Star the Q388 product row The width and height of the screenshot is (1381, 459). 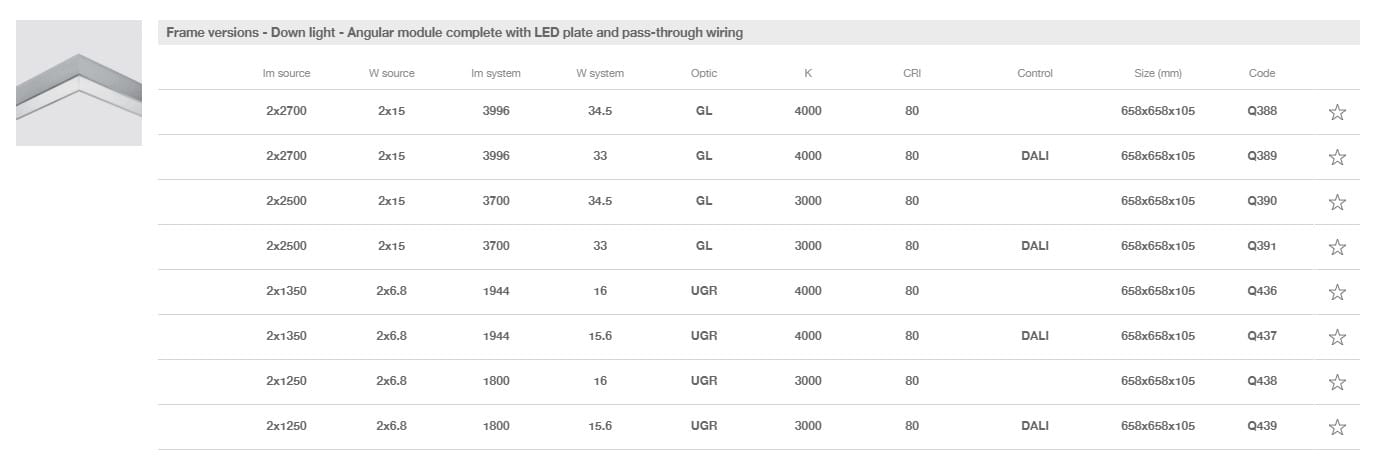pos(1337,112)
